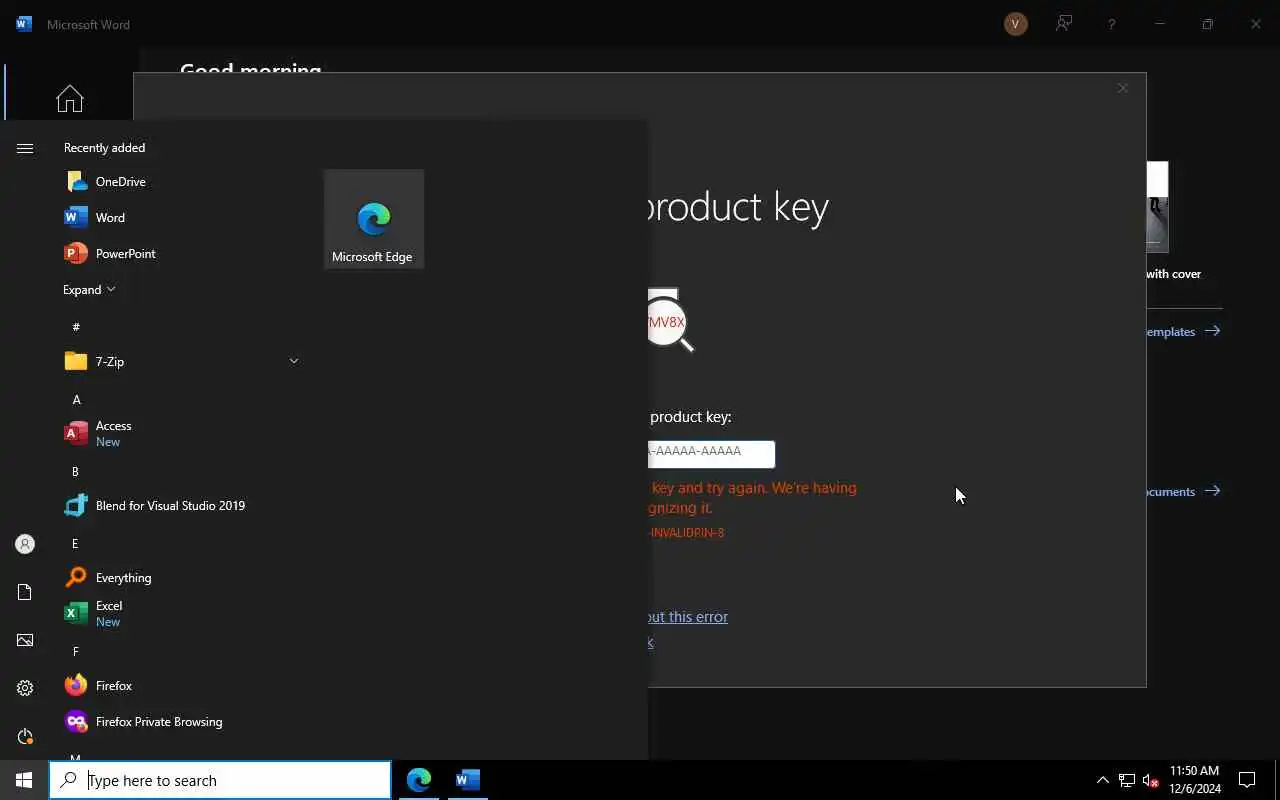
Task: Open Pictures from Start sidebar
Action: click(x=25, y=640)
